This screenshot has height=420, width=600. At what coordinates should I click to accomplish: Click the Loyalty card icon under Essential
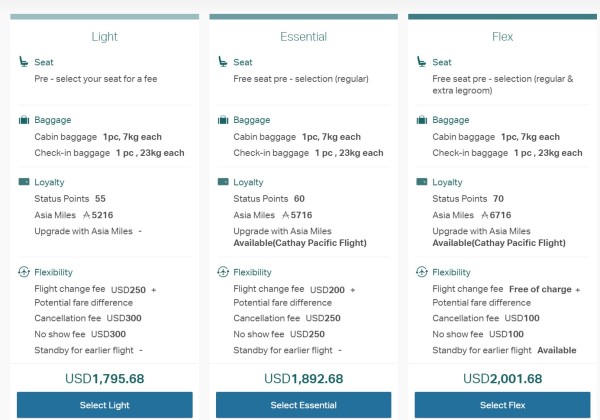[223, 182]
